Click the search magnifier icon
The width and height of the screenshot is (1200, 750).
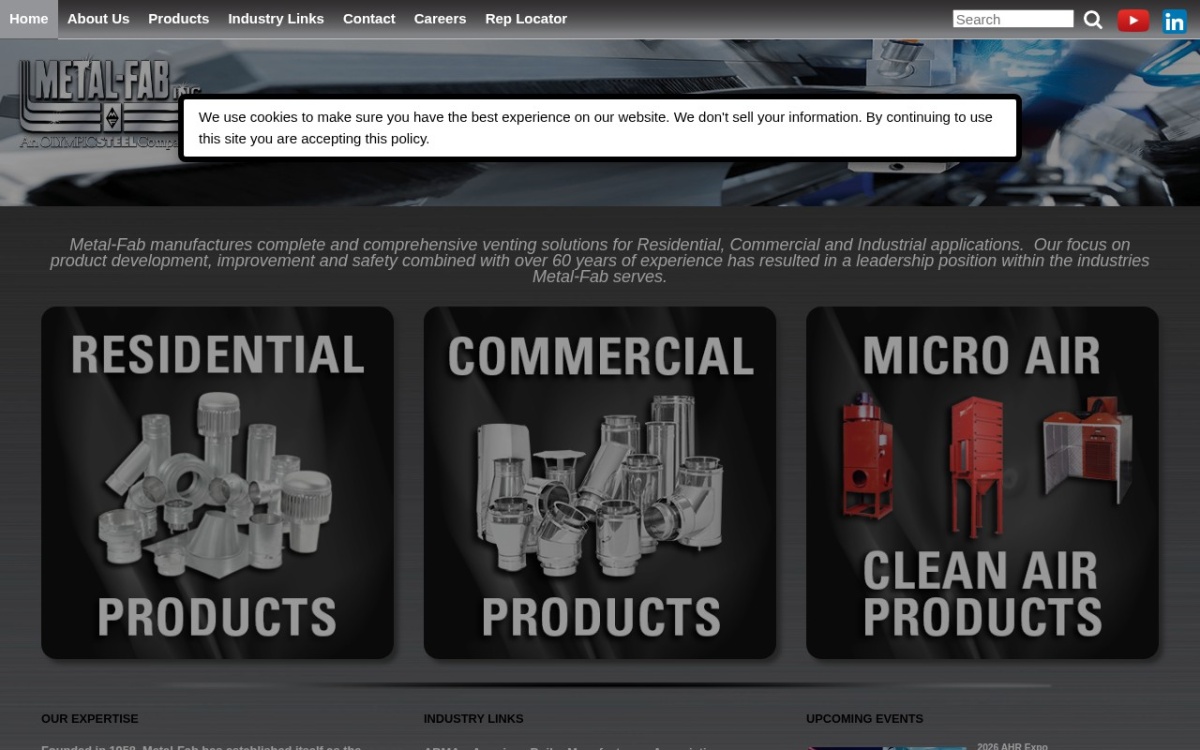coord(1093,20)
